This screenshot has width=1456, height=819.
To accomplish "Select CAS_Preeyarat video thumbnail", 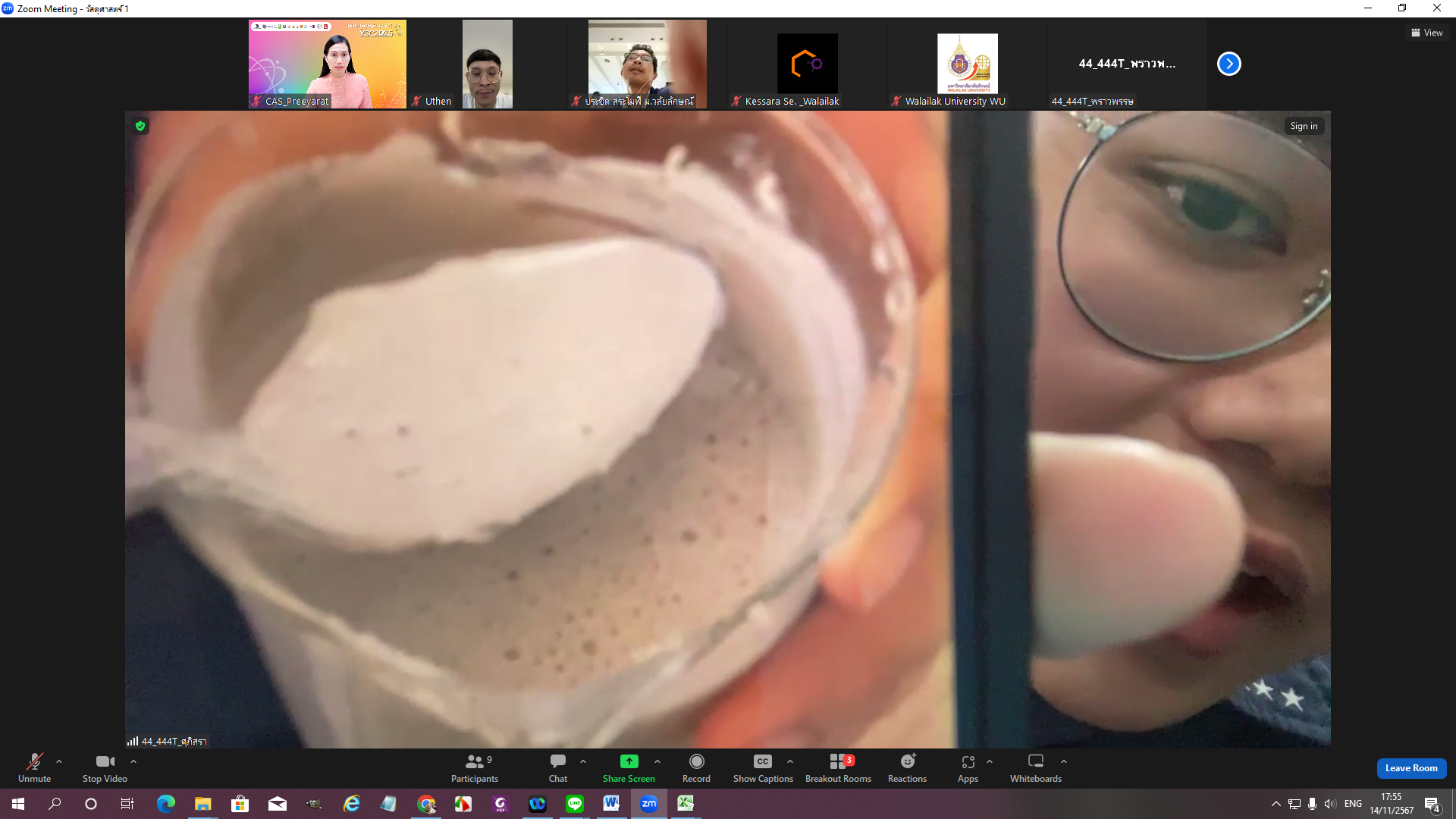I will click(x=328, y=64).
